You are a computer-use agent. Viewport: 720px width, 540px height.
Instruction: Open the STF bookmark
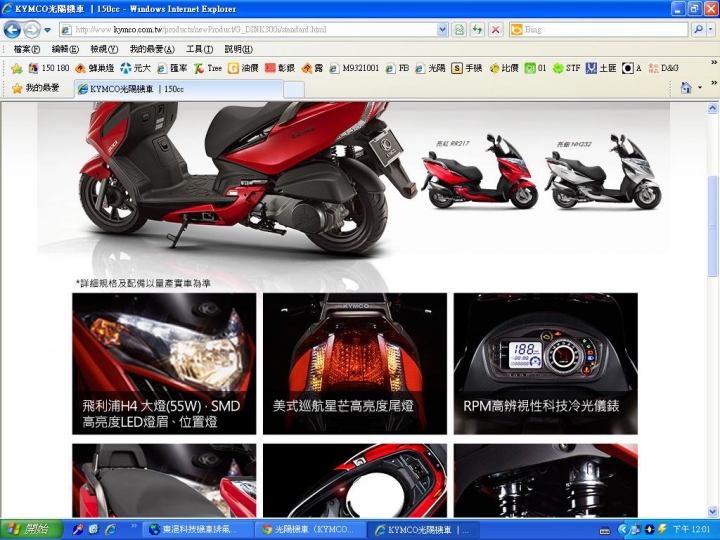tap(567, 68)
